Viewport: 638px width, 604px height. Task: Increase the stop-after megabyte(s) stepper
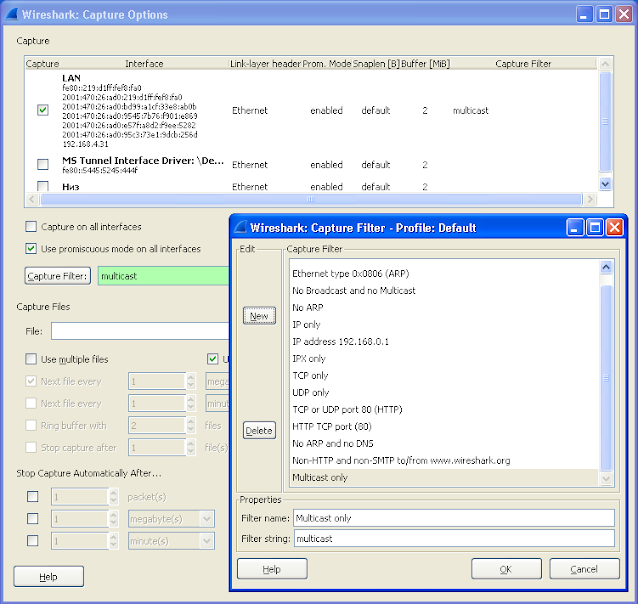point(114,514)
